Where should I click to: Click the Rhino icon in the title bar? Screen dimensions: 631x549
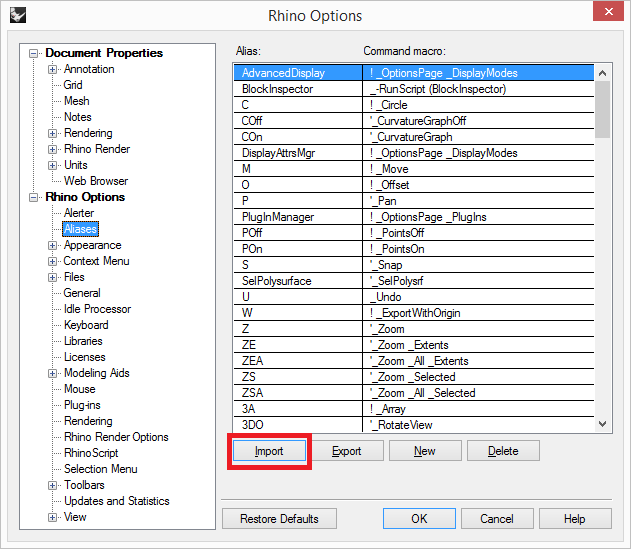[x=18, y=15]
